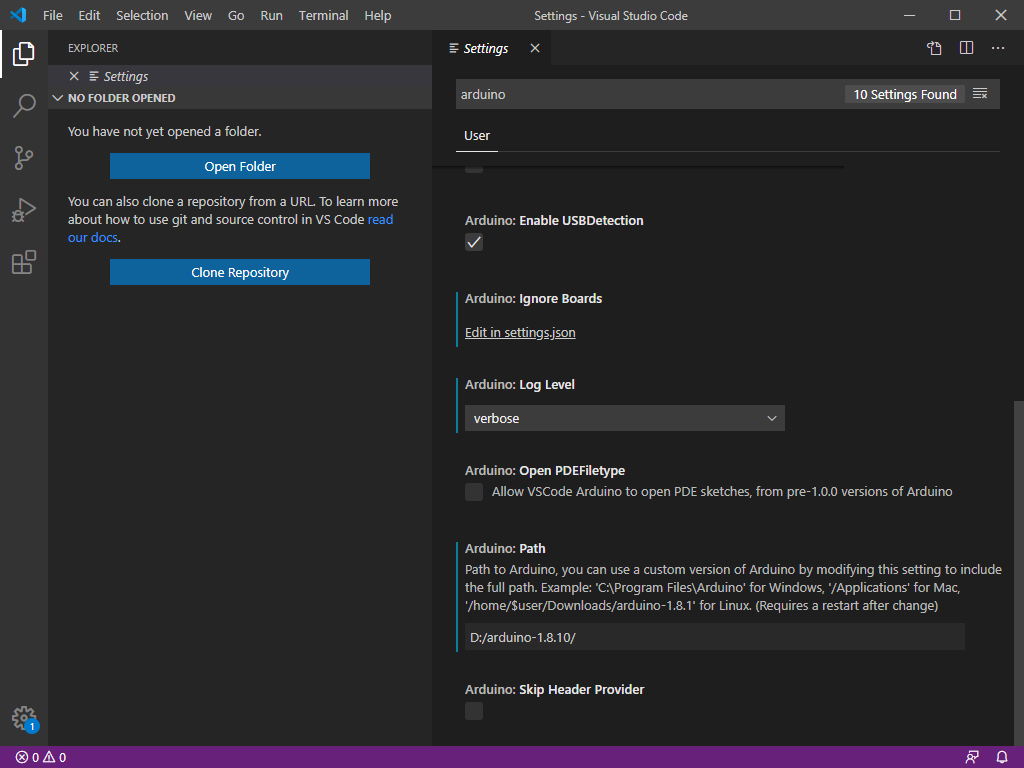
Task: Open notifications bell in status bar
Action: pos(1002,758)
